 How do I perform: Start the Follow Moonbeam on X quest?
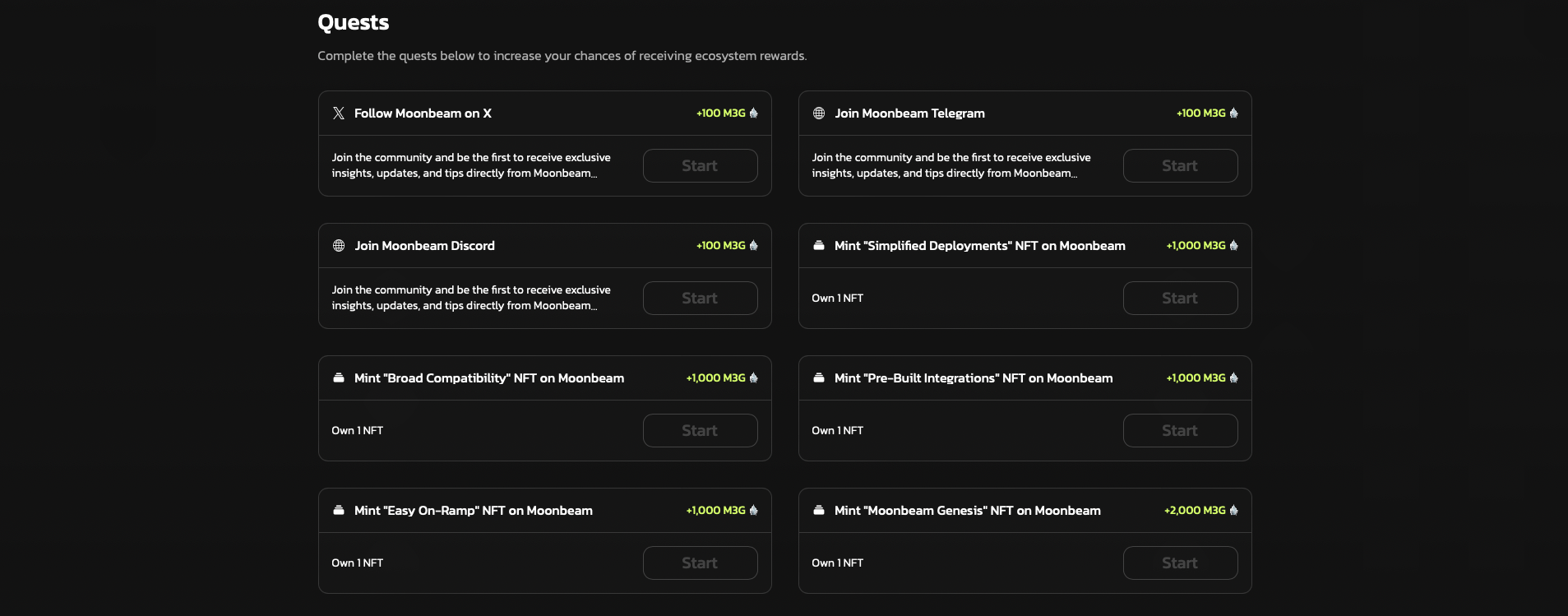[x=701, y=165]
